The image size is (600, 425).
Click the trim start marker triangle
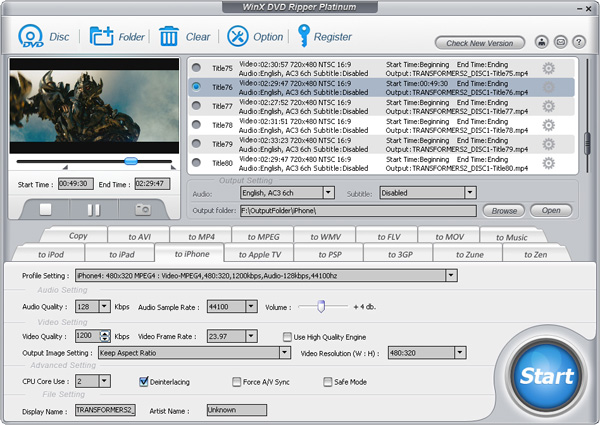click(x=65, y=167)
